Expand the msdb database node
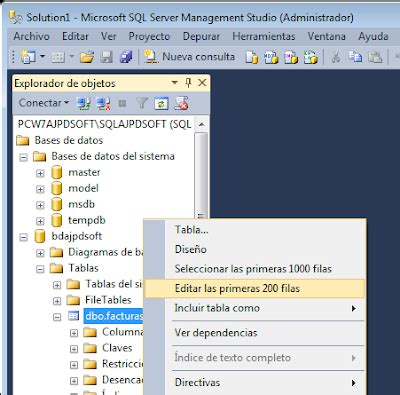 point(40,205)
